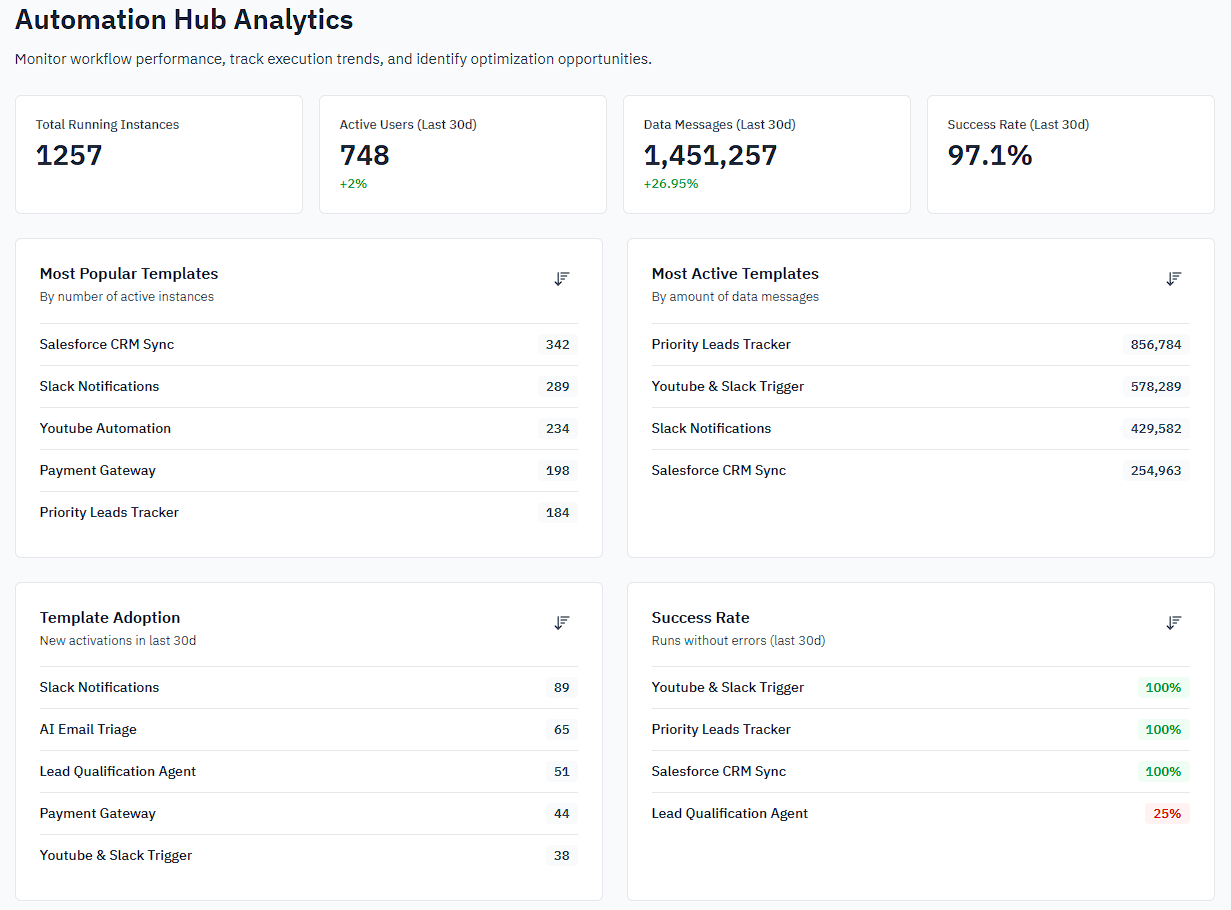Open AI Email Triage adoption row
Viewport: 1231px width, 910px height.
309,730
